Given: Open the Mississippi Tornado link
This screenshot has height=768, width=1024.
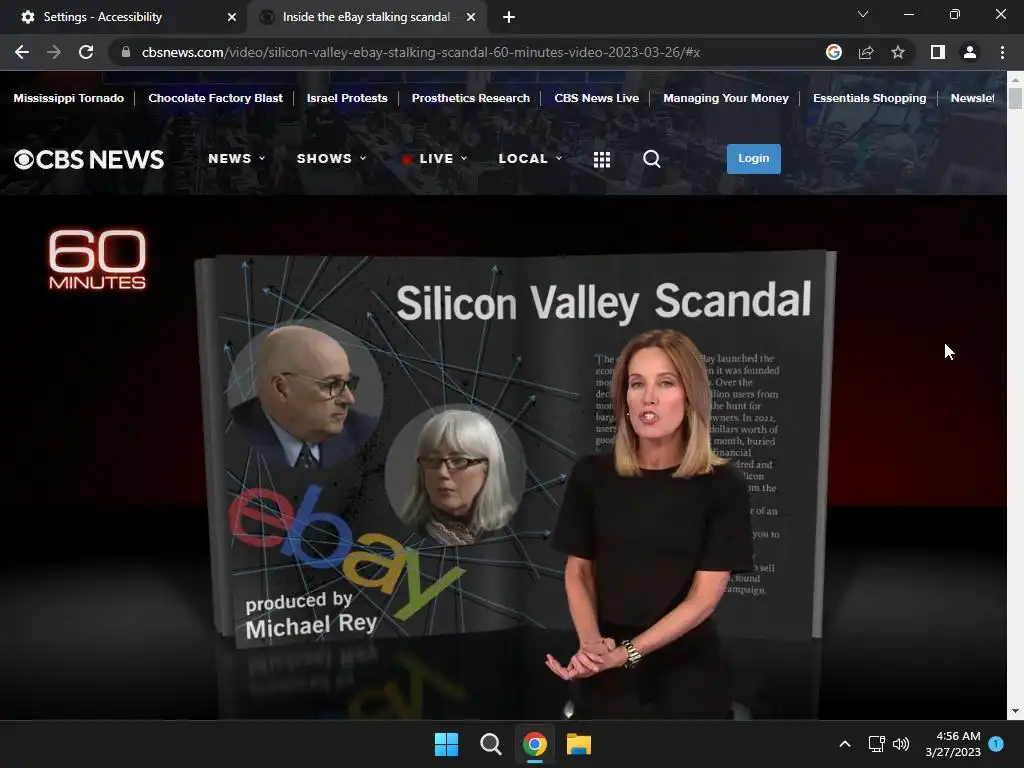Looking at the screenshot, I should coord(69,98).
